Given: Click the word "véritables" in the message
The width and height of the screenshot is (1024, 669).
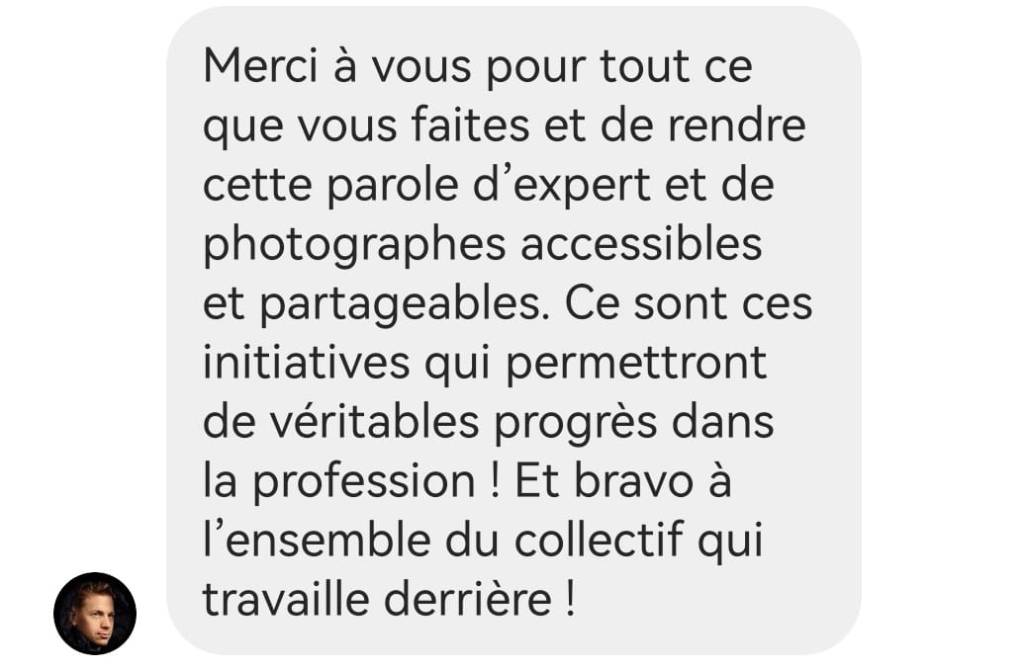Looking at the screenshot, I should coord(375,422).
